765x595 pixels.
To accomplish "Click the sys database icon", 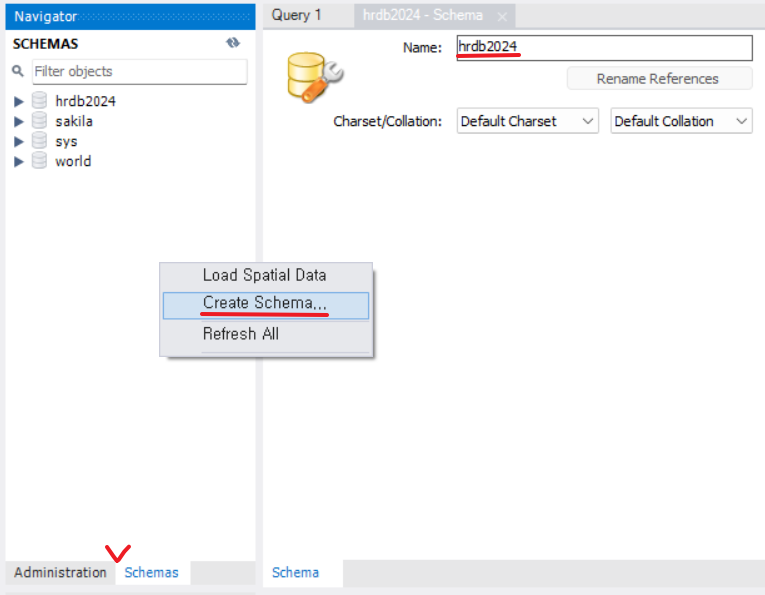I will tap(39, 140).
